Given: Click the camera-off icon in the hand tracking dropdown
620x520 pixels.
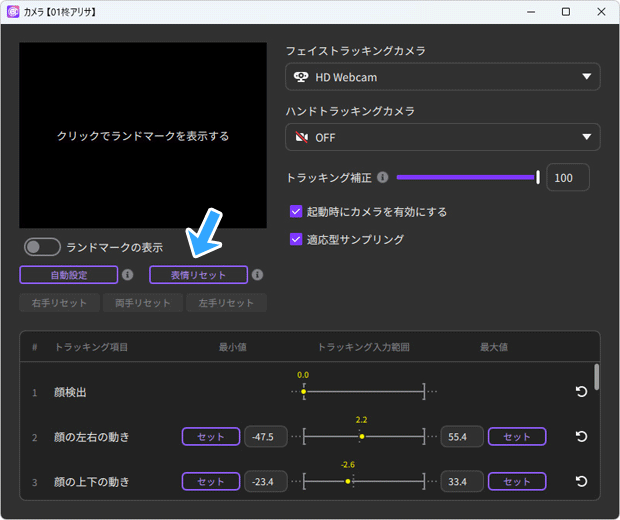Looking at the screenshot, I should pyautogui.click(x=302, y=137).
